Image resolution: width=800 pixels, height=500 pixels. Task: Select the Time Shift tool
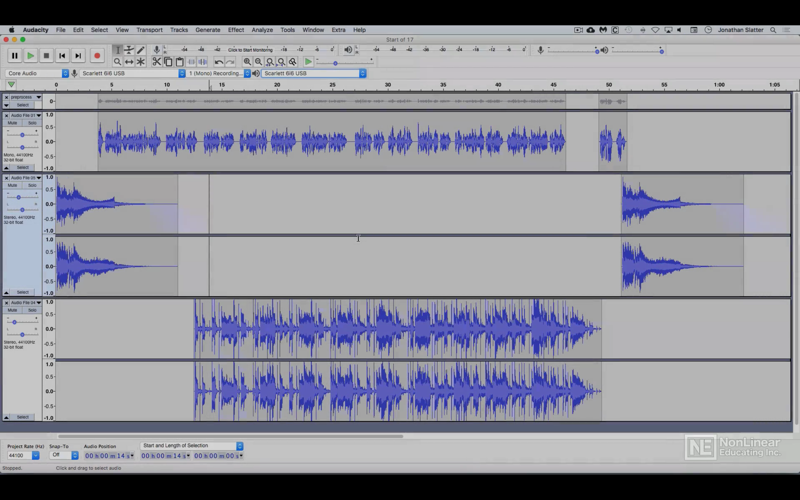click(x=129, y=62)
